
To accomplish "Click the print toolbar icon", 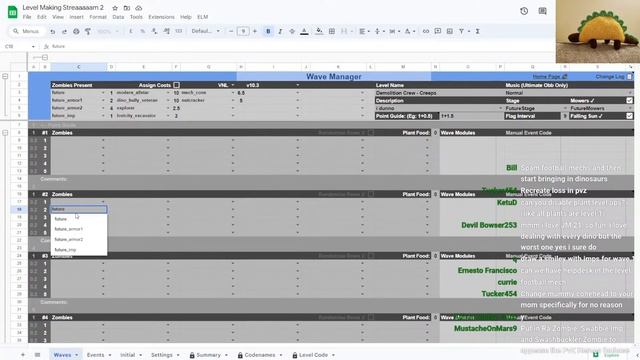I will 76,31.
